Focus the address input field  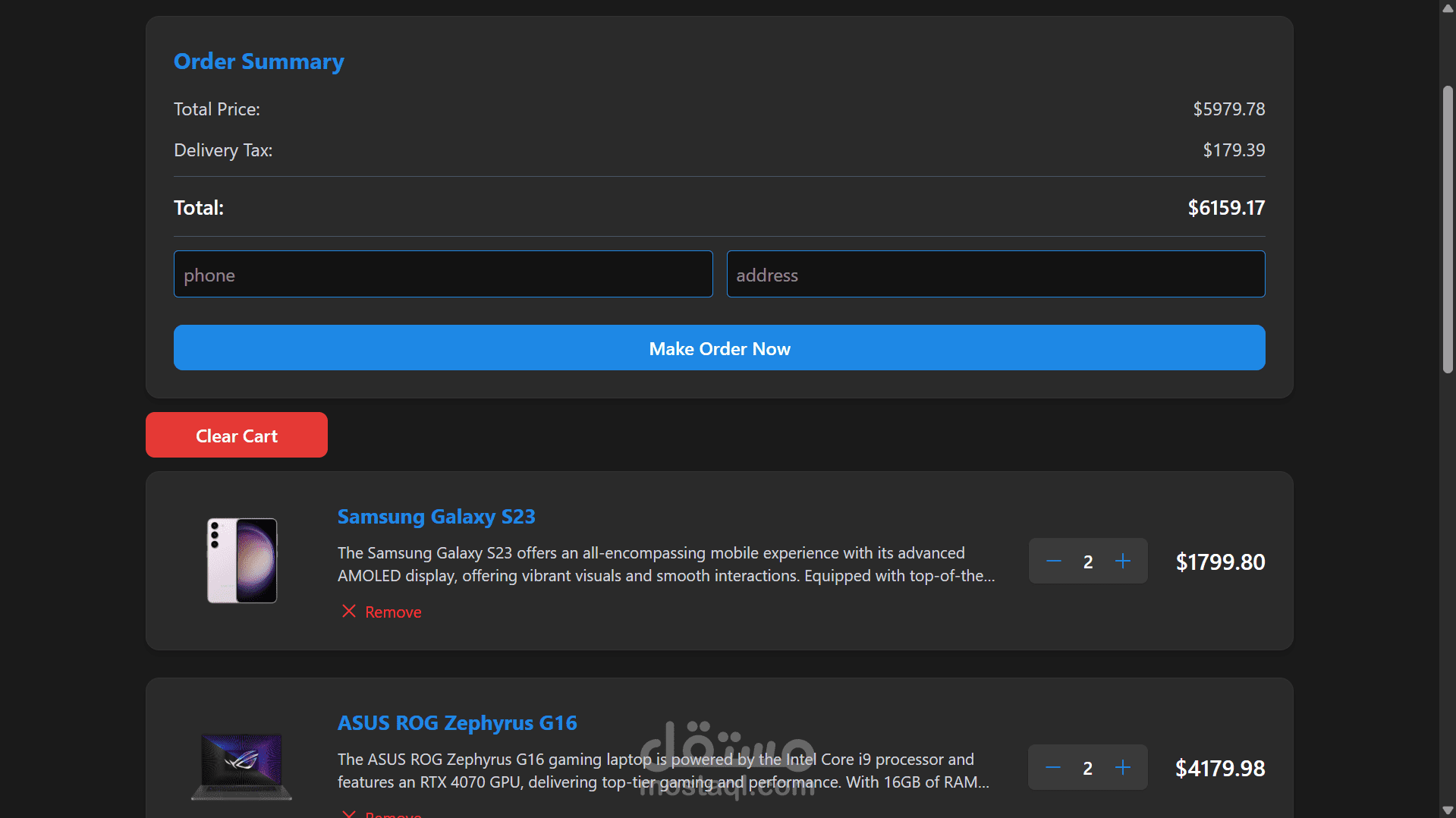[x=996, y=274]
